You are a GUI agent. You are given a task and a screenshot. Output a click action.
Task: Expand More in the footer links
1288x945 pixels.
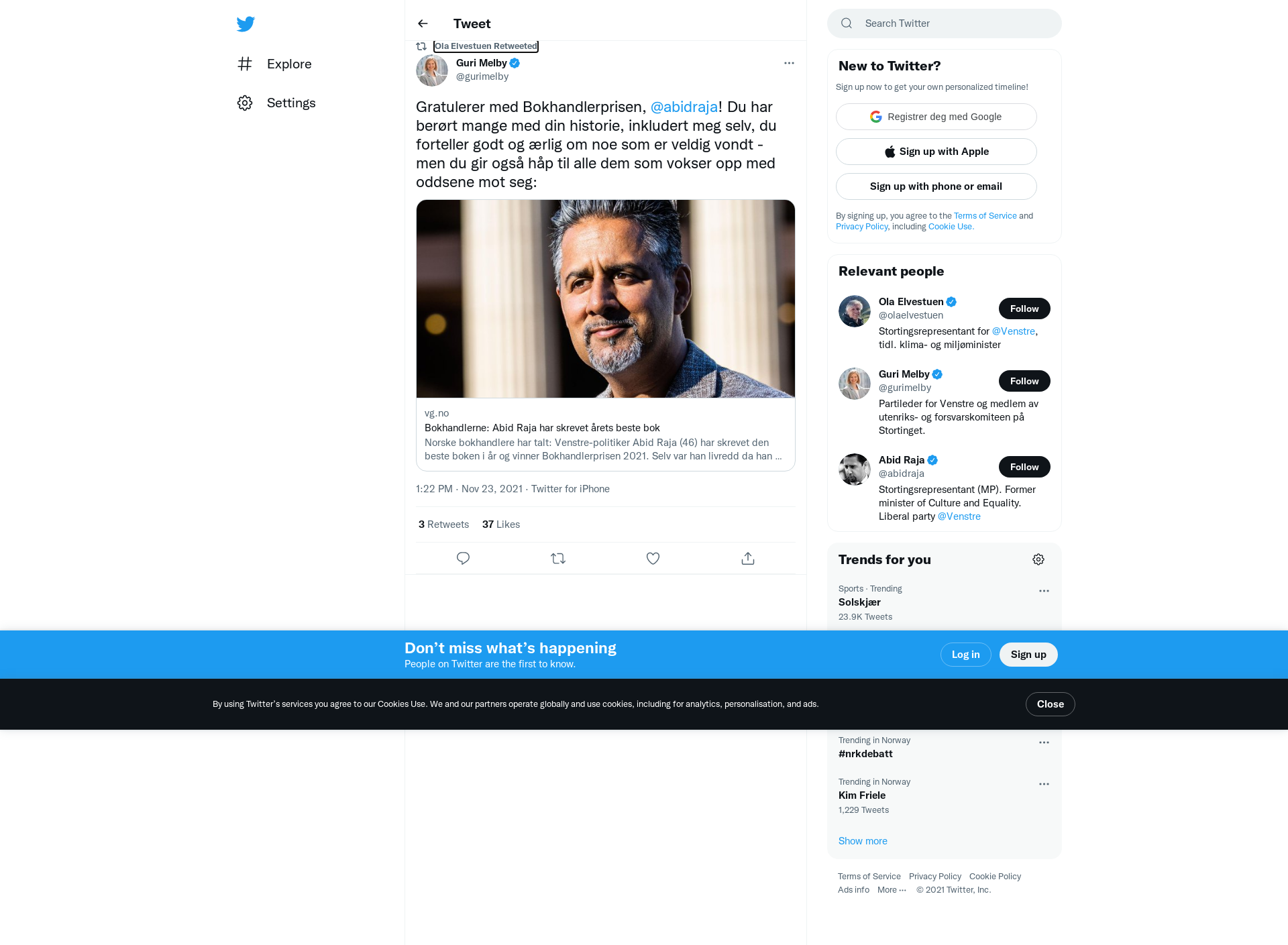pyautogui.click(x=892, y=890)
